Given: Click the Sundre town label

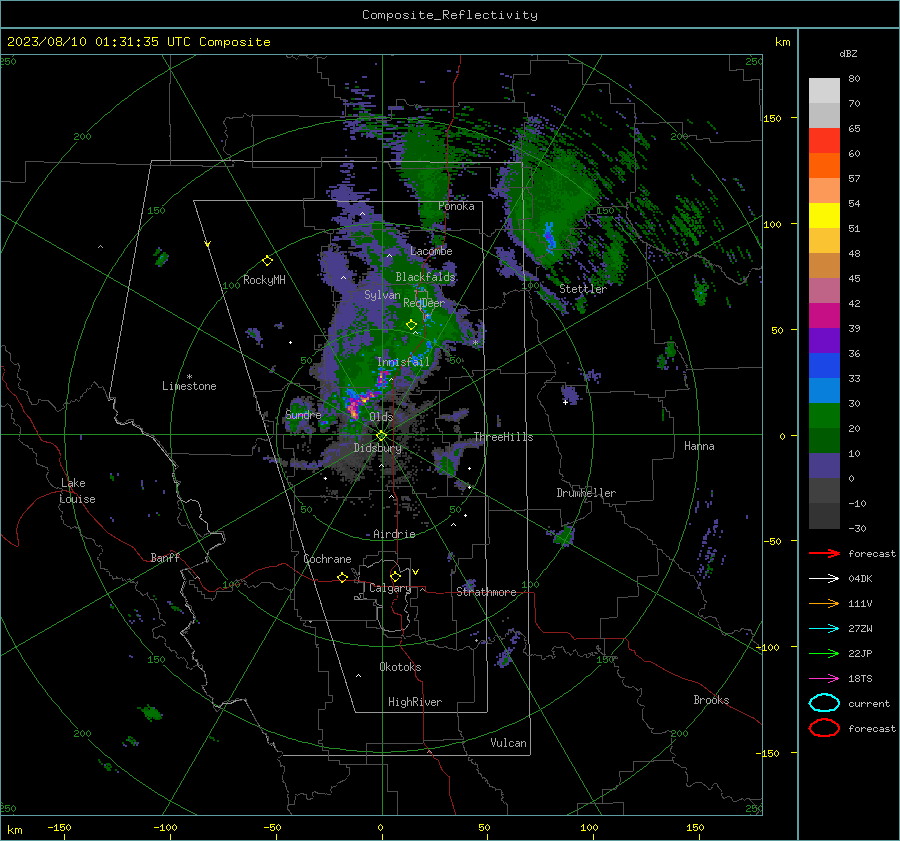Looking at the screenshot, I should 303,414.
